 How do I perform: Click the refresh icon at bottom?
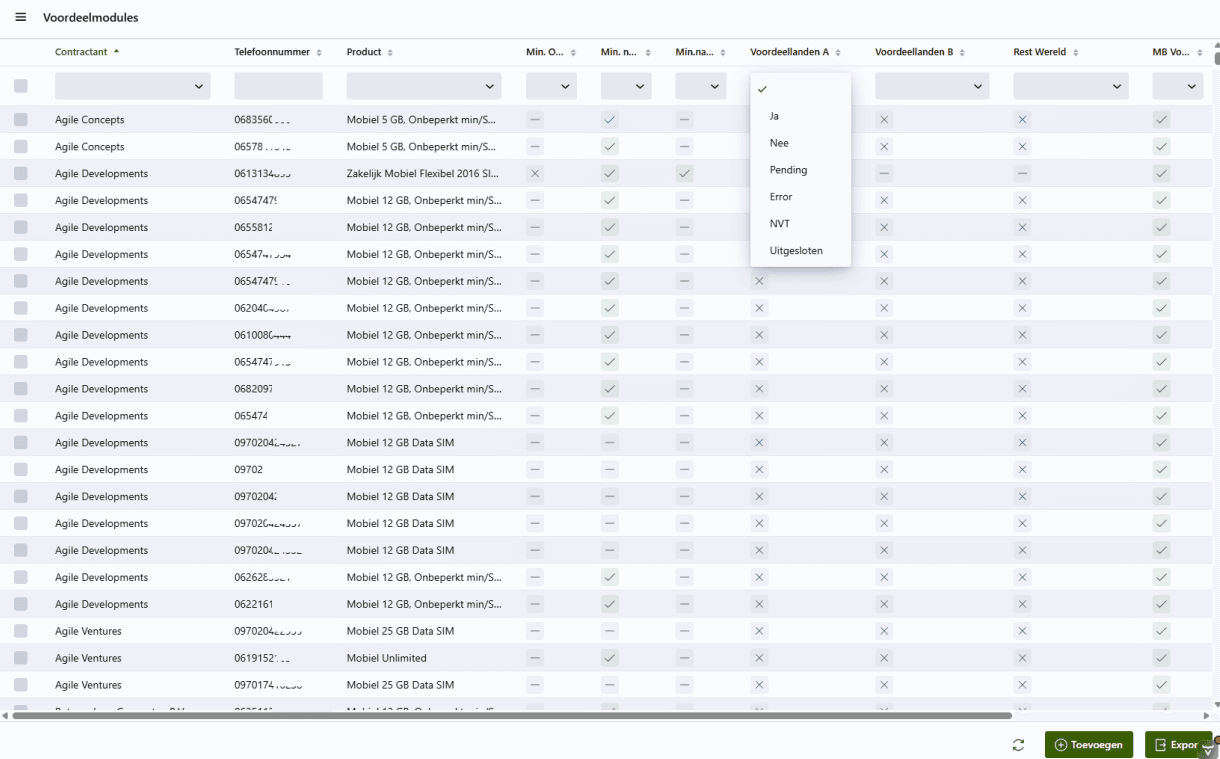1018,745
